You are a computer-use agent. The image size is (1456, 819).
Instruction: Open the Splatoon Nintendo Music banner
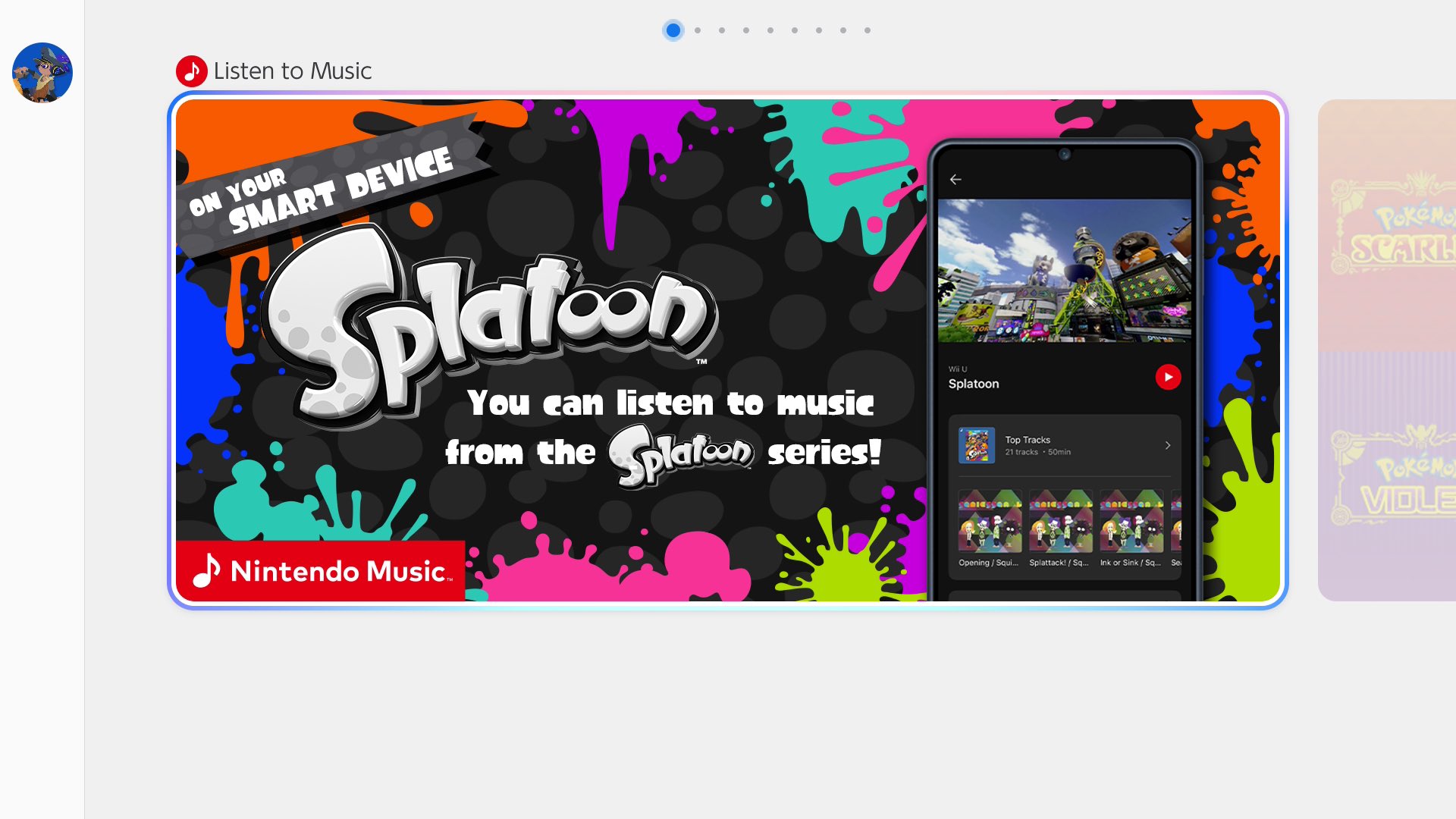(x=728, y=350)
